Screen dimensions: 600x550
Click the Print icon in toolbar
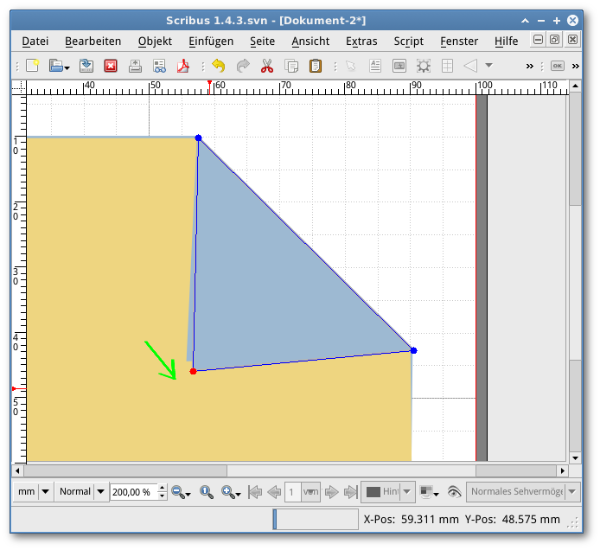coord(135,66)
